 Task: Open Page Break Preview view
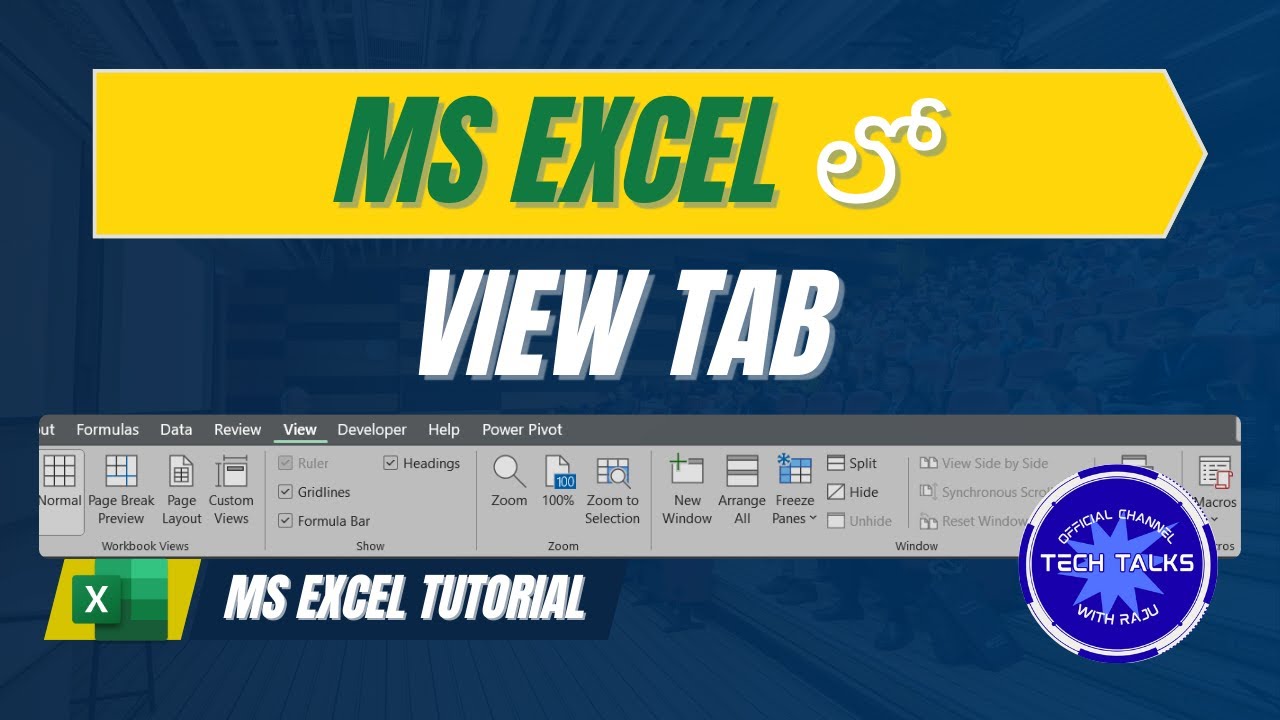[121, 490]
